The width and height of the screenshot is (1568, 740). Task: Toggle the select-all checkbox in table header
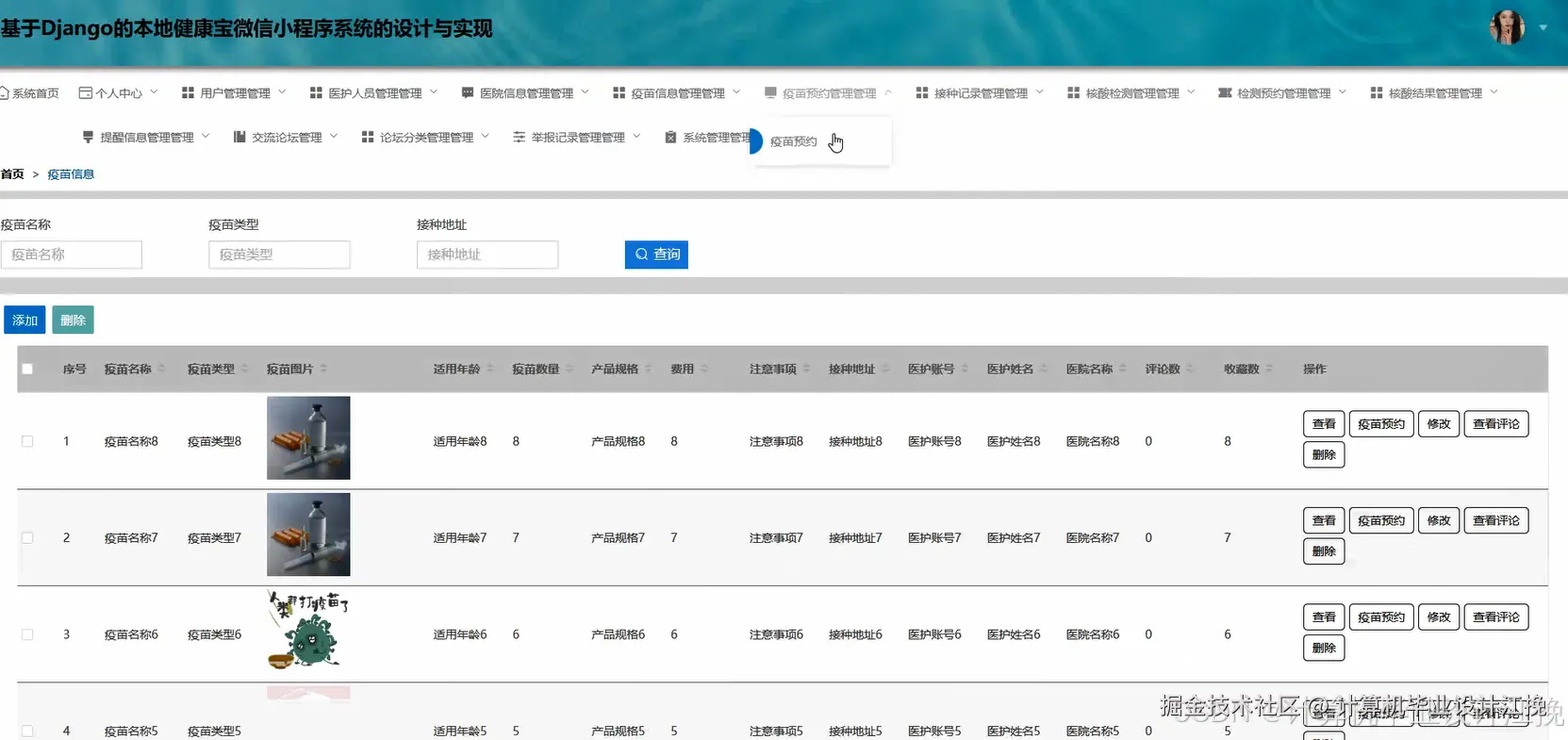(27, 369)
